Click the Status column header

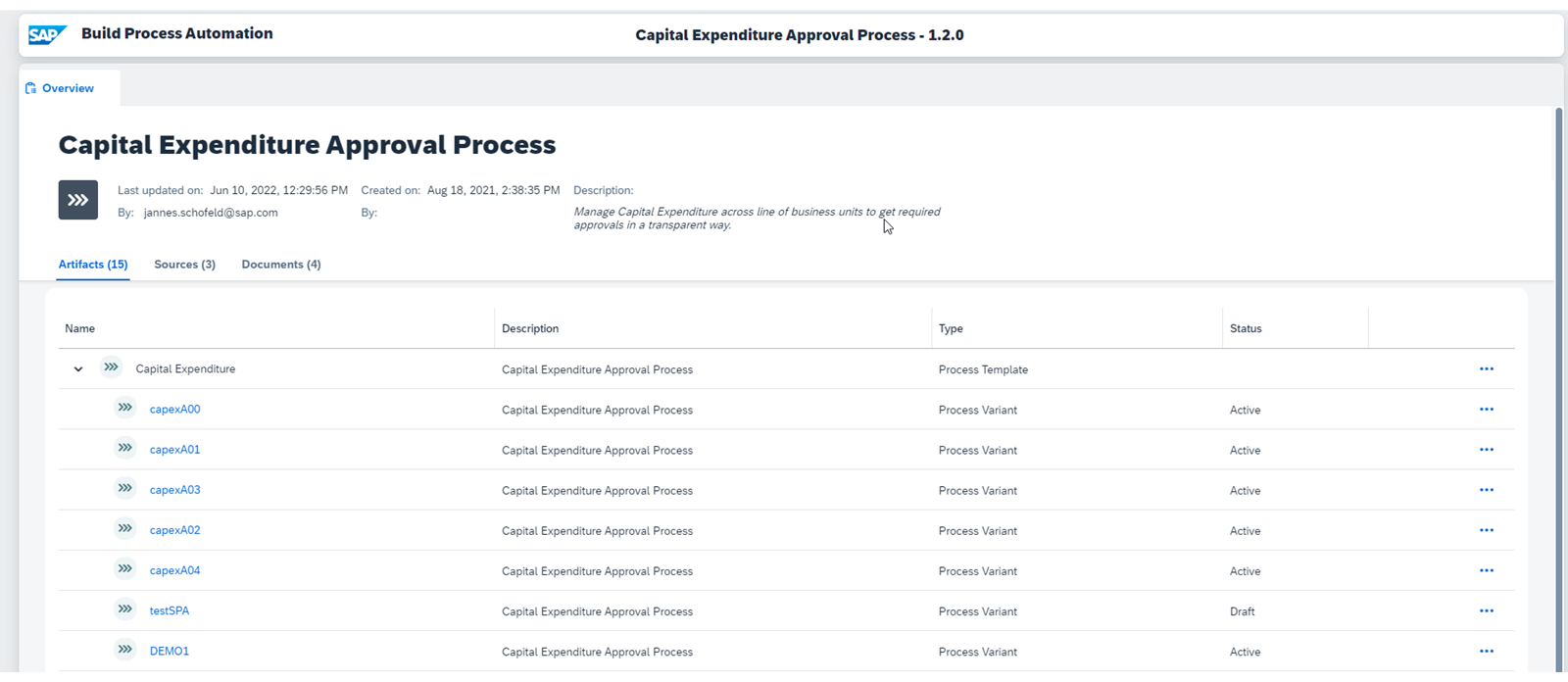tap(1296, 328)
